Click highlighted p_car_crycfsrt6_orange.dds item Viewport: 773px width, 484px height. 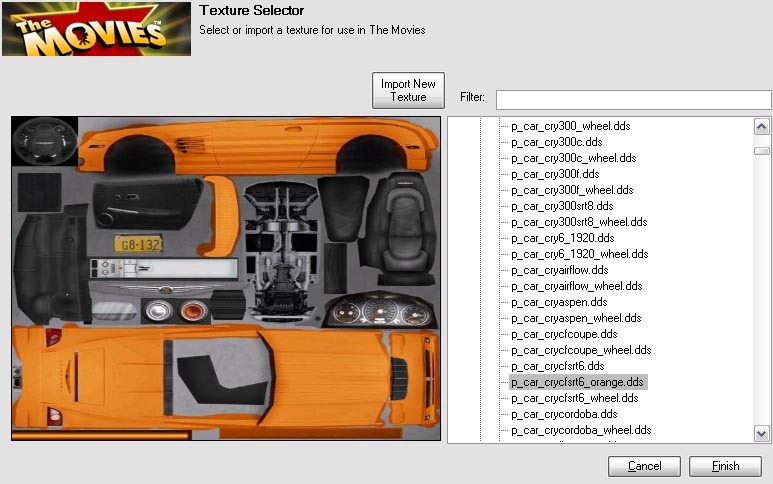pyautogui.click(x=577, y=382)
